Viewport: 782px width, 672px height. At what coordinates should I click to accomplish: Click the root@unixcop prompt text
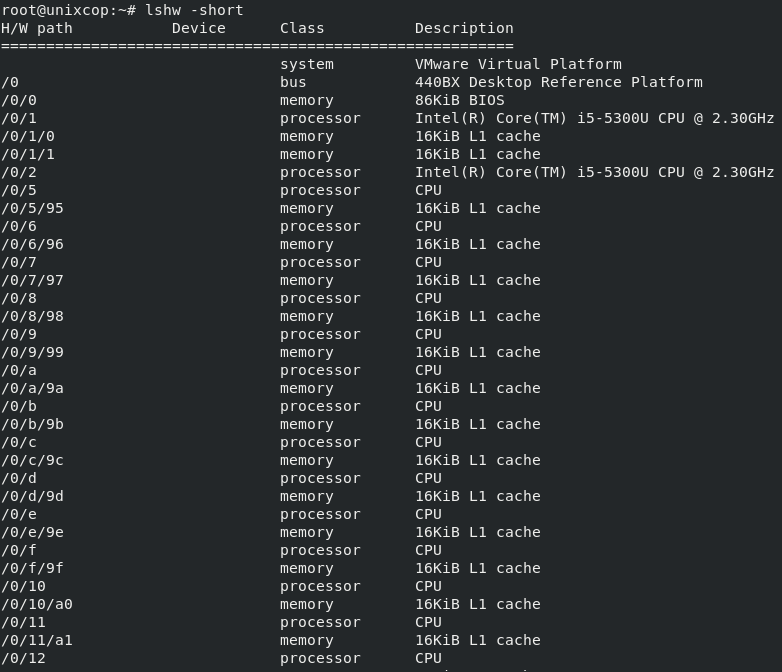point(59,10)
